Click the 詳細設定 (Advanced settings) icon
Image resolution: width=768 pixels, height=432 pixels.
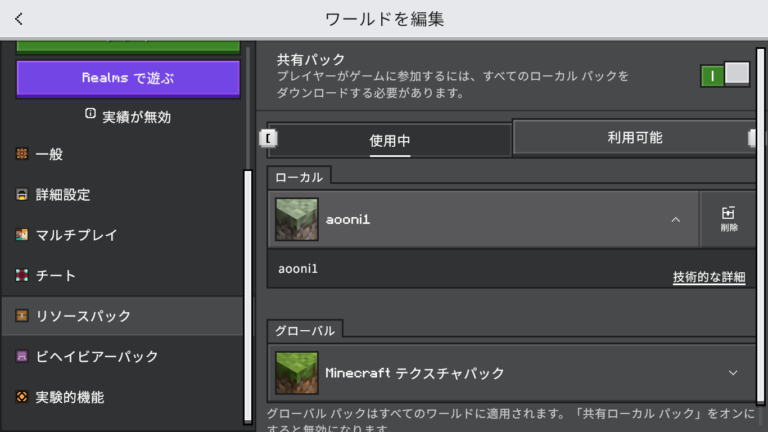(x=21, y=195)
